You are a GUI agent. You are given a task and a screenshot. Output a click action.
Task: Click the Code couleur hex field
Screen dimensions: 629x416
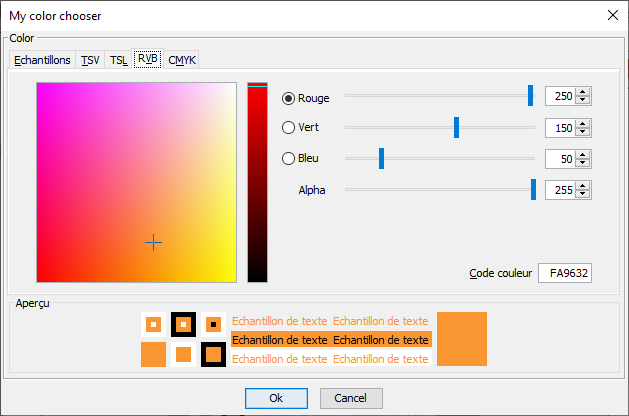tap(565, 274)
